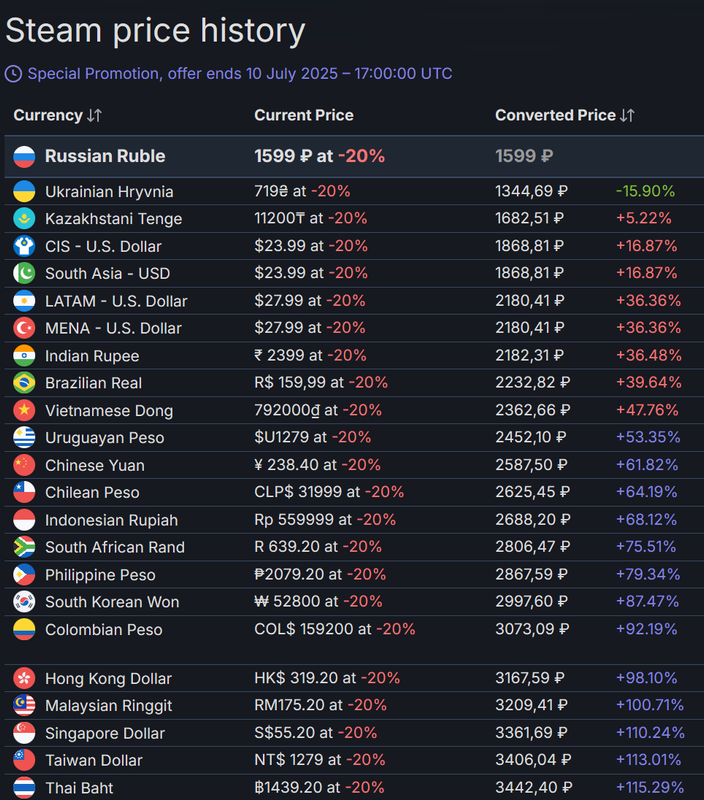This screenshot has height=800, width=704.
Task: Click the +5.22% difference value
Action: (644, 218)
